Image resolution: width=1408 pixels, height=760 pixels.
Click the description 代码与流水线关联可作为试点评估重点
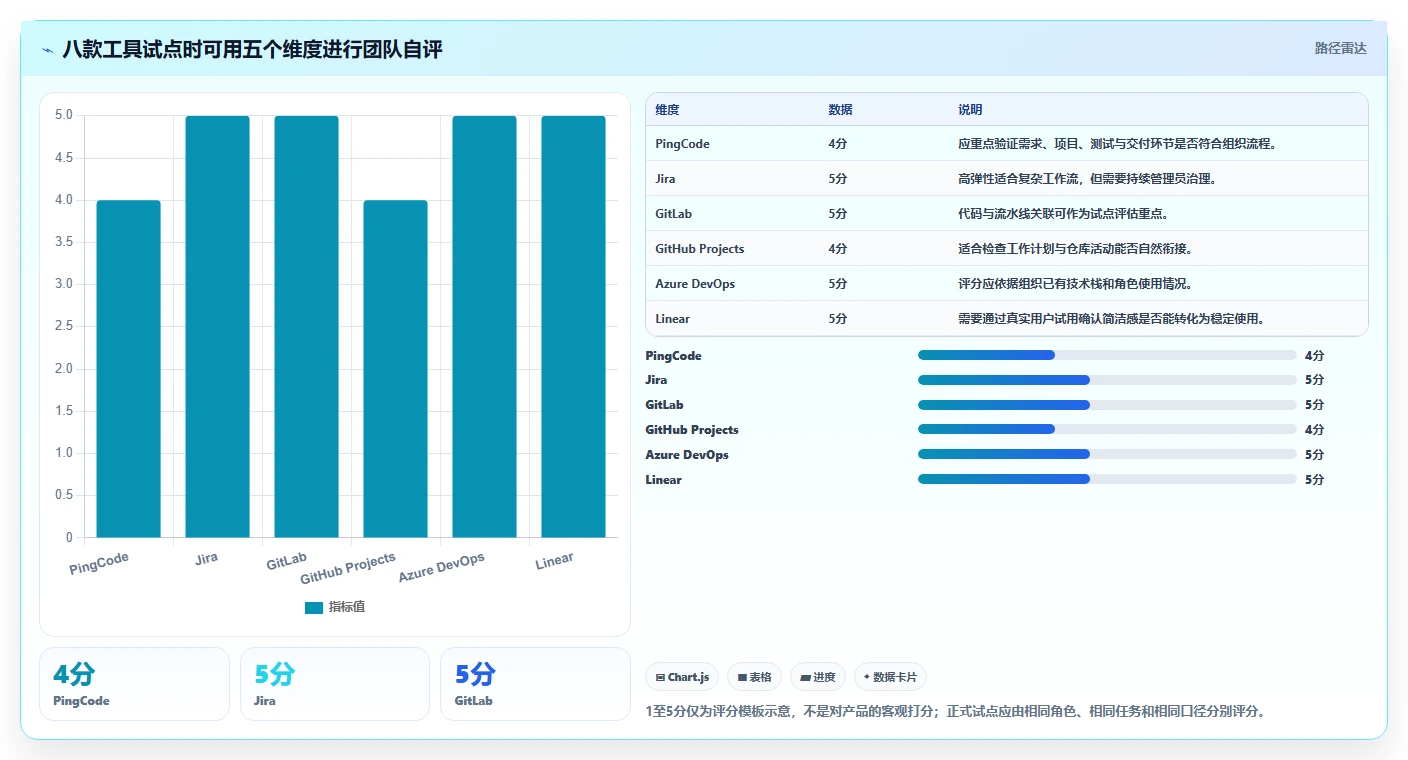1065,214
